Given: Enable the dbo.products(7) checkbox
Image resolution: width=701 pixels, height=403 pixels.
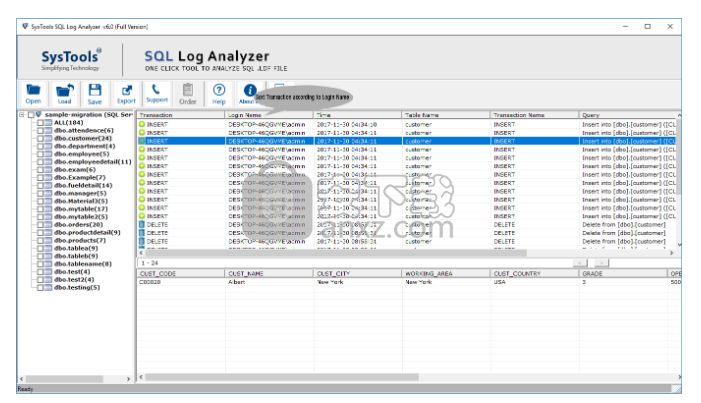Looking at the screenshot, I should (40, 240).
